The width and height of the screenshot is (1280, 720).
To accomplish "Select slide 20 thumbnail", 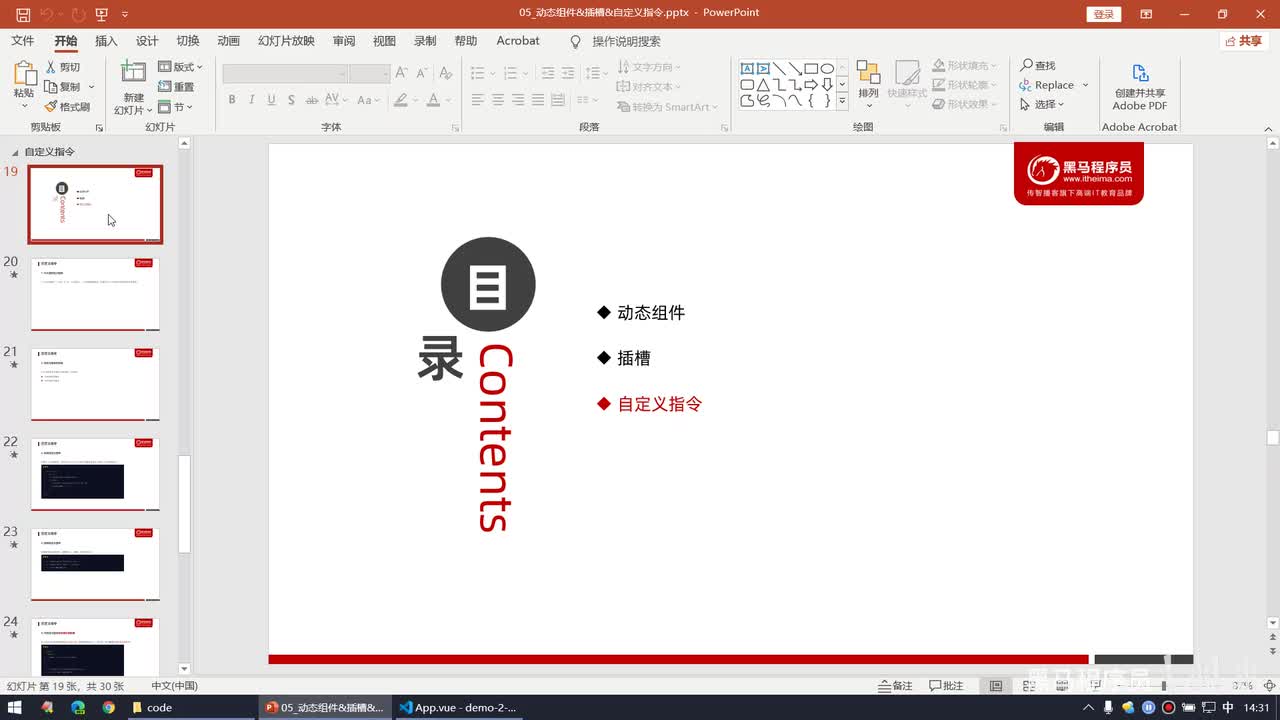I will click(95, 294).
